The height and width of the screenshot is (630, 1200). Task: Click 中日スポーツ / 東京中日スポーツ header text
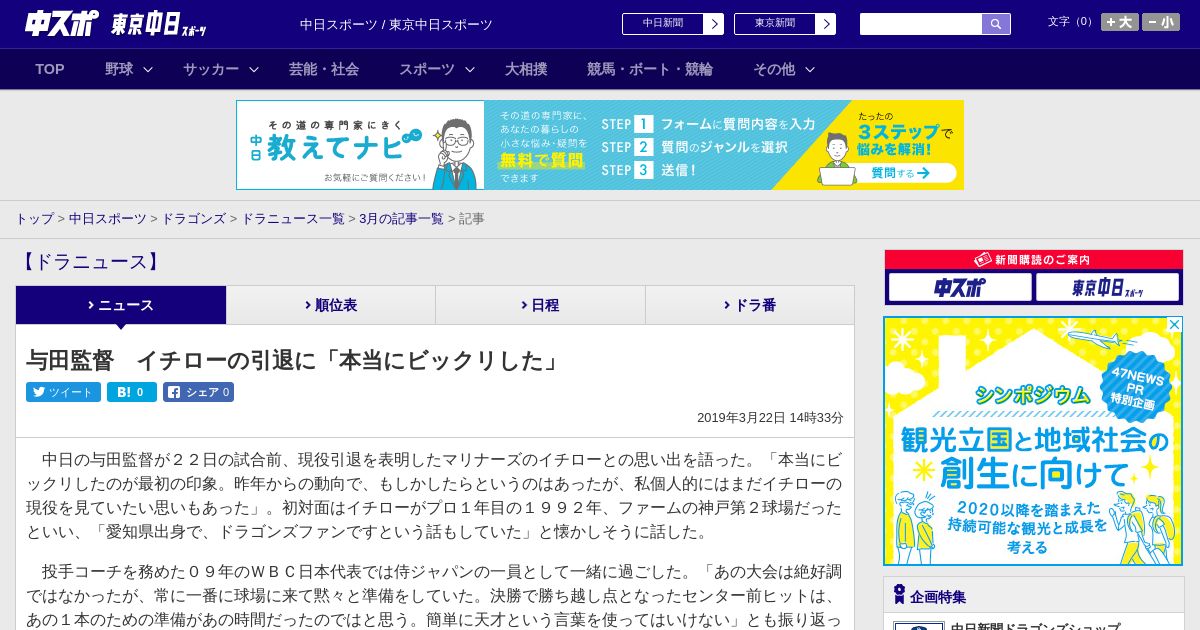click(396, 24)
